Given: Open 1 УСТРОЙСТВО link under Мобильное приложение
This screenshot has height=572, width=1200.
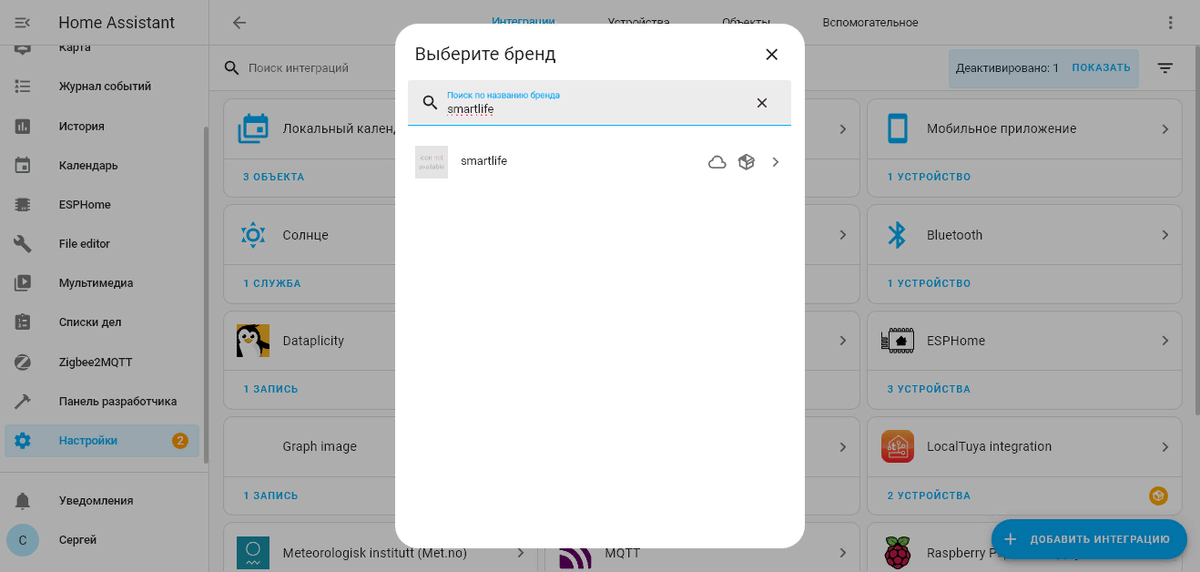Looking at the screenshot, I should tap(929, 177).
